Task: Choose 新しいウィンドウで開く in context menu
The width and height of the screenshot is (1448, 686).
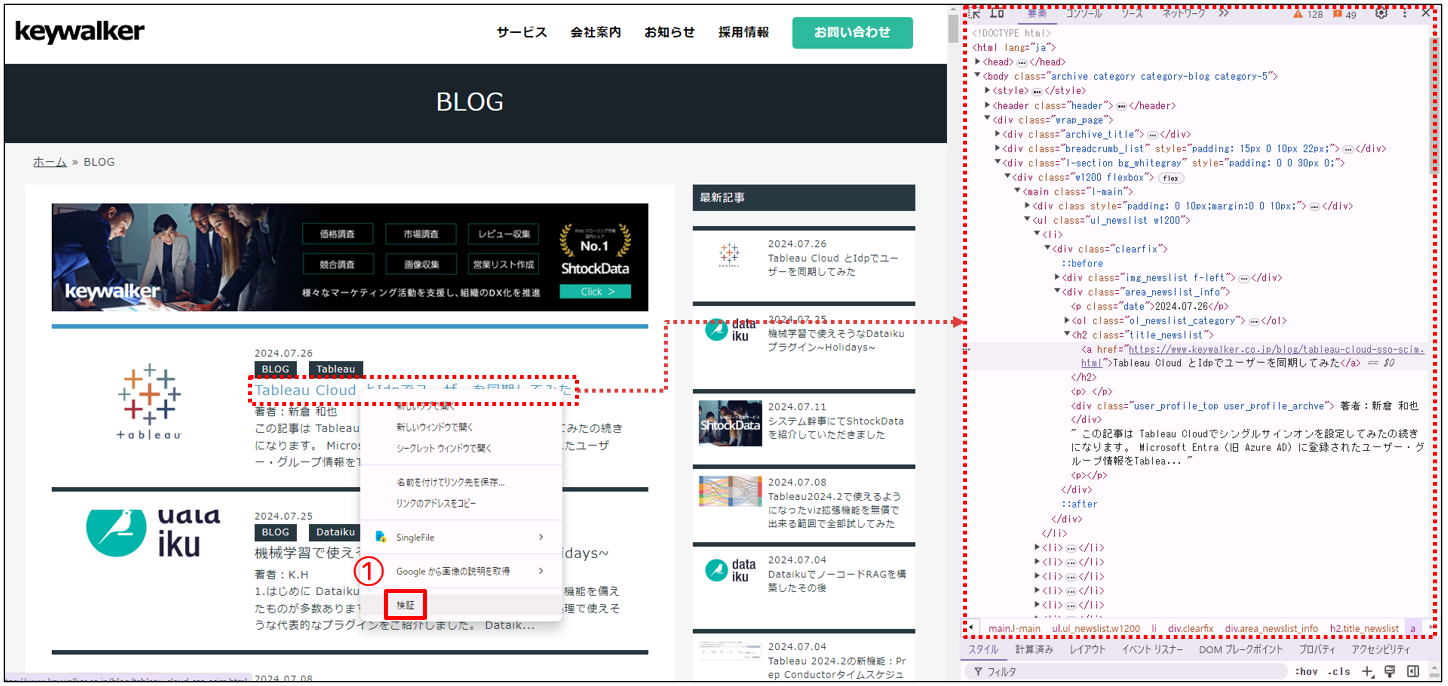Action: click(437, 428)
